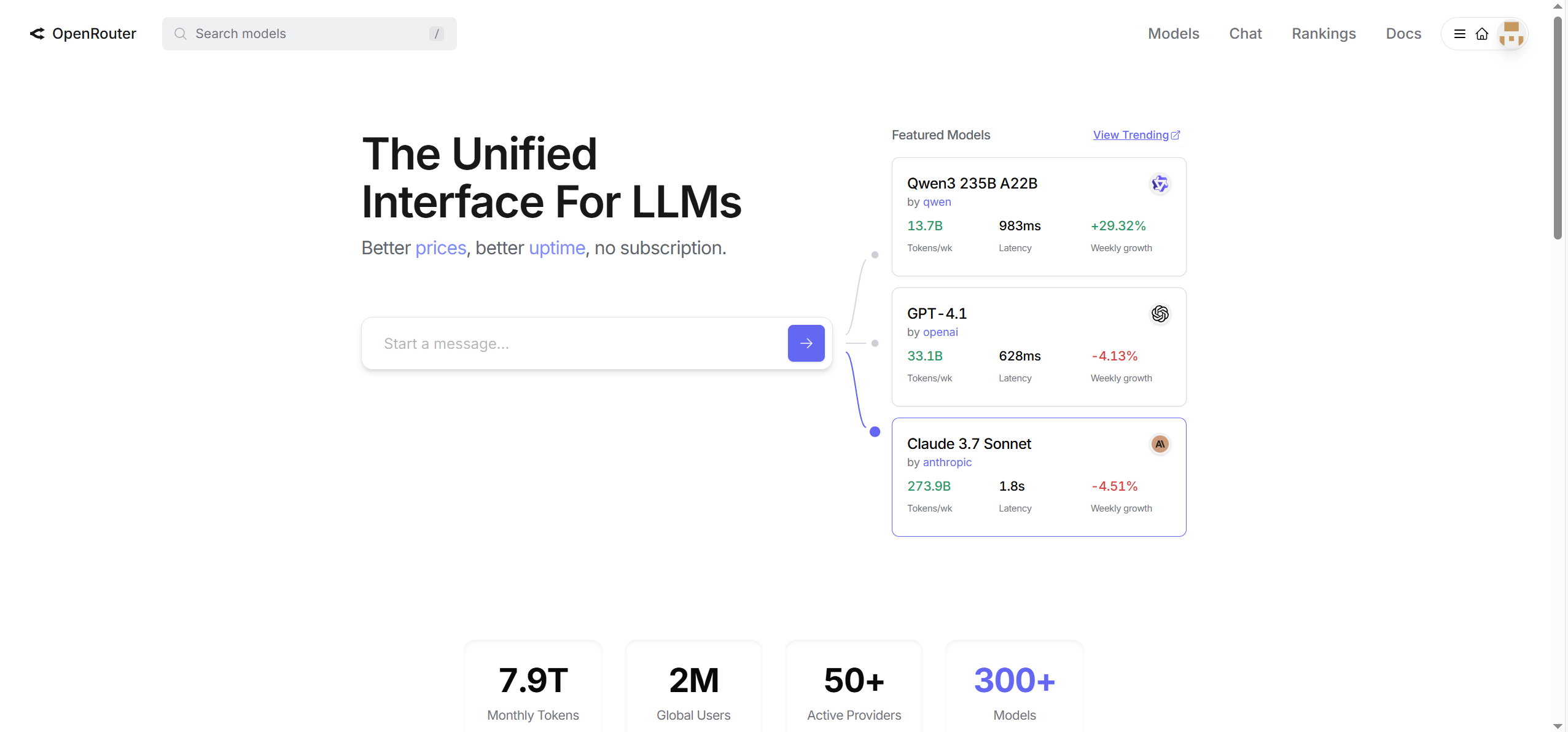
Task: Click the 1.8s latency value
Action: (1012, 486)
